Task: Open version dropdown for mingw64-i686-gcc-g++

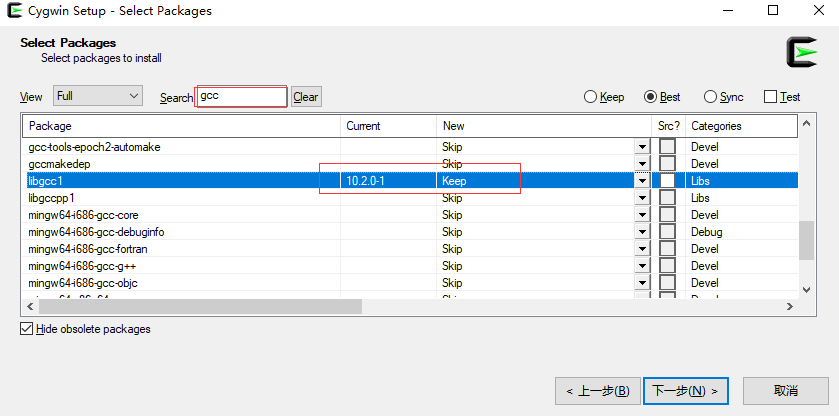Action: [642, 266]
